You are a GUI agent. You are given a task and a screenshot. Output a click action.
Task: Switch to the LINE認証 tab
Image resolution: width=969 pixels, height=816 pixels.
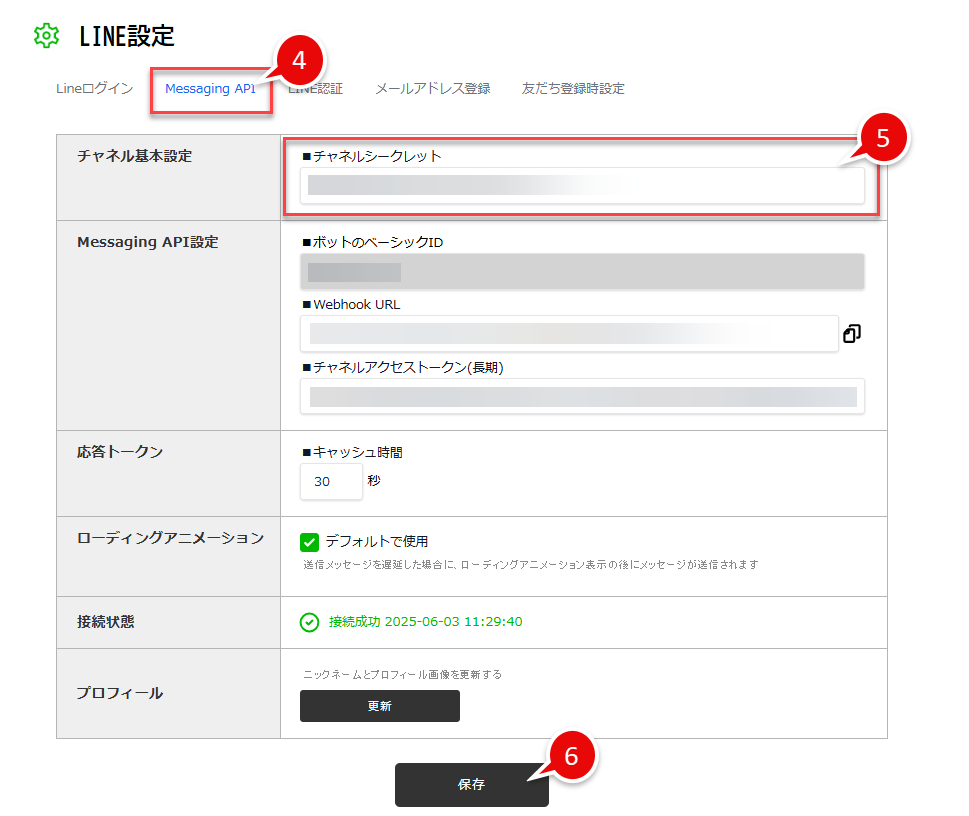[318, 89]
